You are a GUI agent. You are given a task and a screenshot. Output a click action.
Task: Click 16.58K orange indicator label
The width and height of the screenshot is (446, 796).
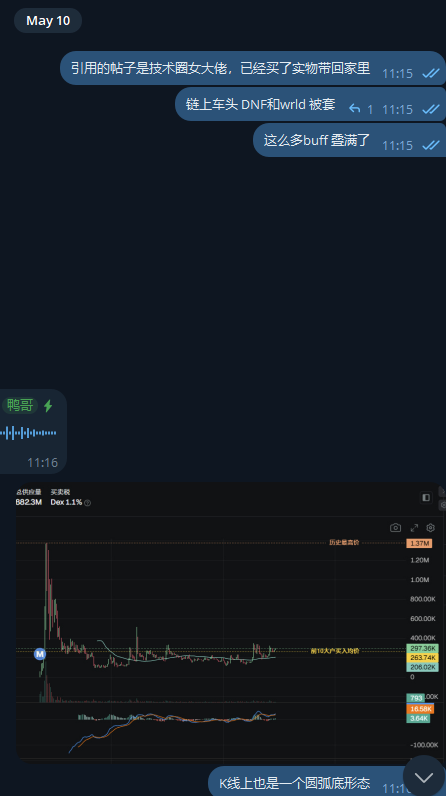420,709
